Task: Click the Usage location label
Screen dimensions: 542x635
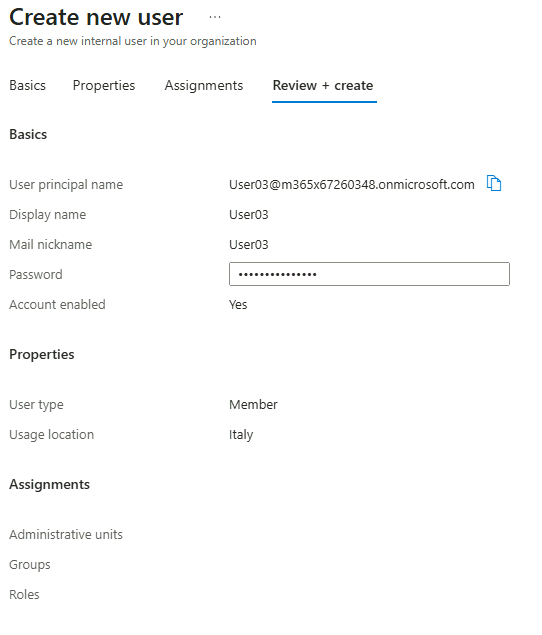Action: click(51, 435)
